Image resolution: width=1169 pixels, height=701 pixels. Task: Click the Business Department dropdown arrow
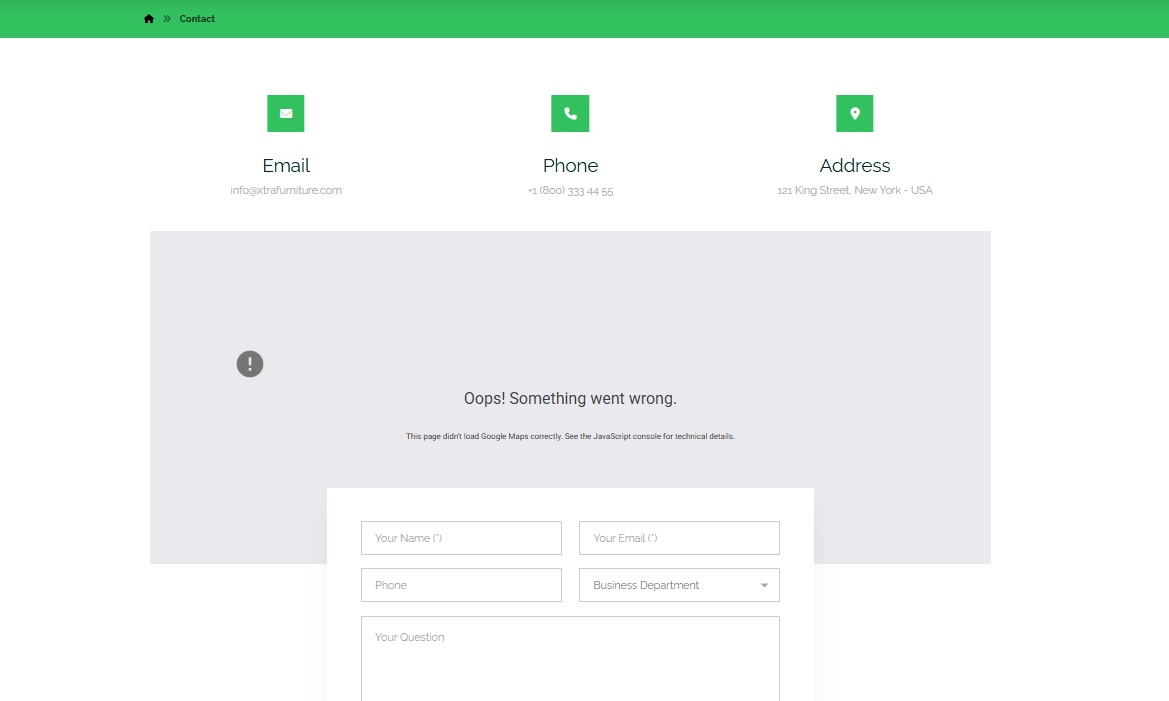click(x=764, y=585)
